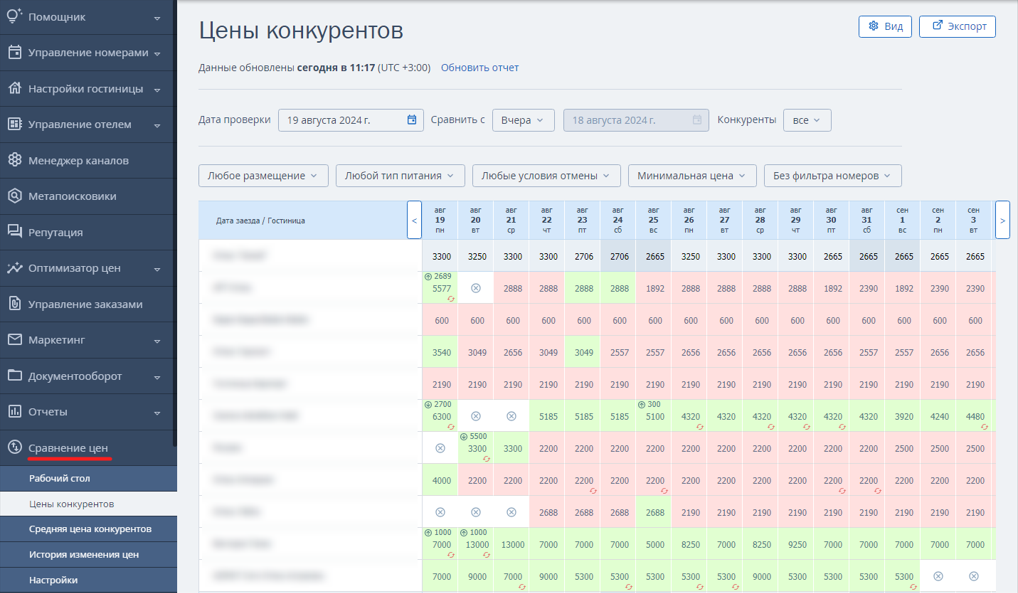The height and width of the screenshot is (593, 1018).
Task: Open История изменения цен submenu item
Action: (x=88, y=554)
